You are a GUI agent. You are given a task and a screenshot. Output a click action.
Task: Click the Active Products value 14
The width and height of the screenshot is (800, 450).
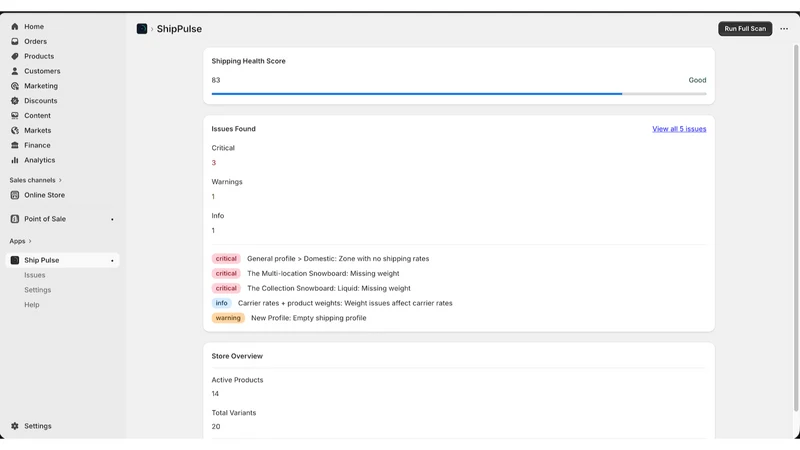[215, 394]
